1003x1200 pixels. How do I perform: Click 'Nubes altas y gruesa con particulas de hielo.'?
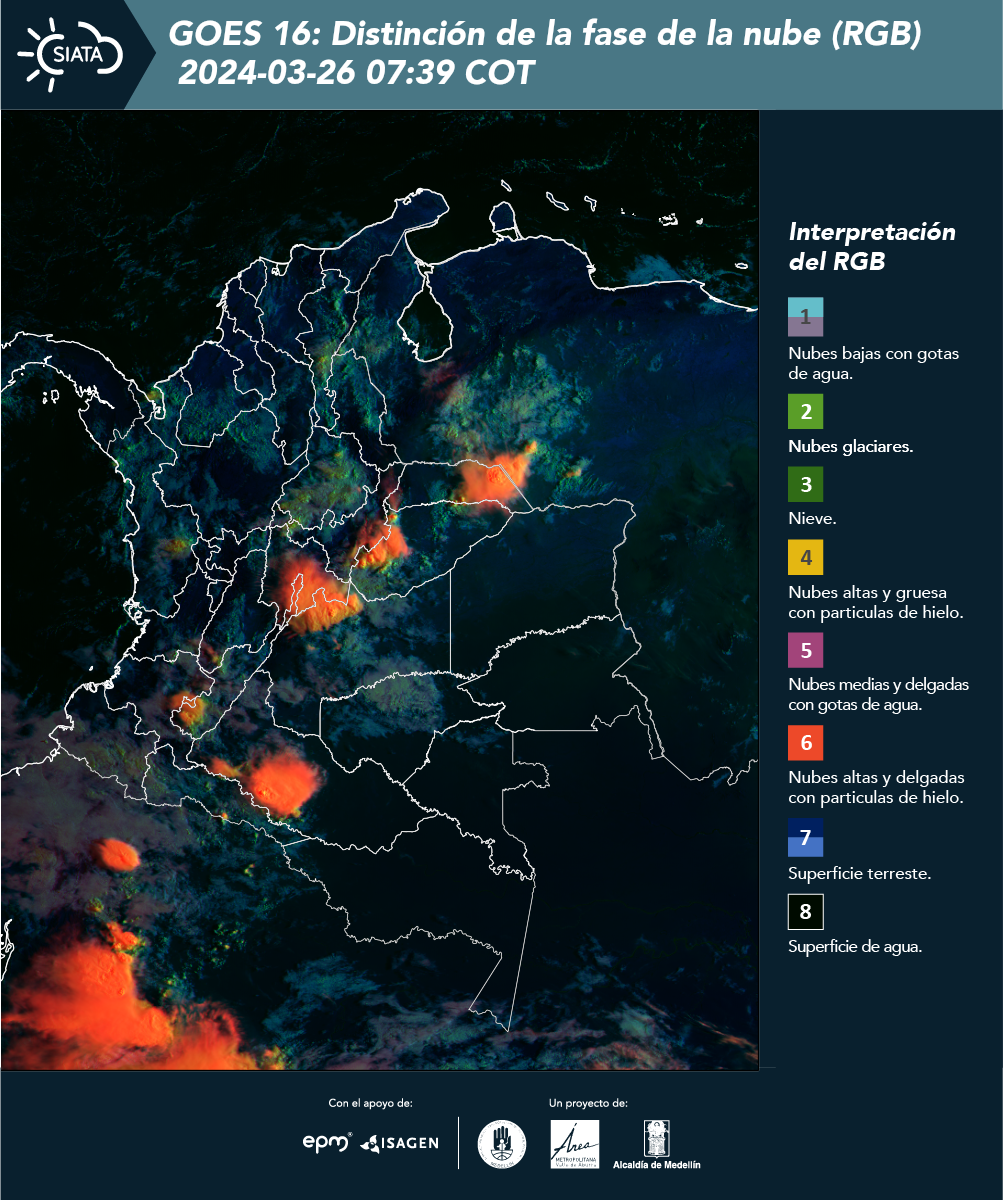(876, 602)
